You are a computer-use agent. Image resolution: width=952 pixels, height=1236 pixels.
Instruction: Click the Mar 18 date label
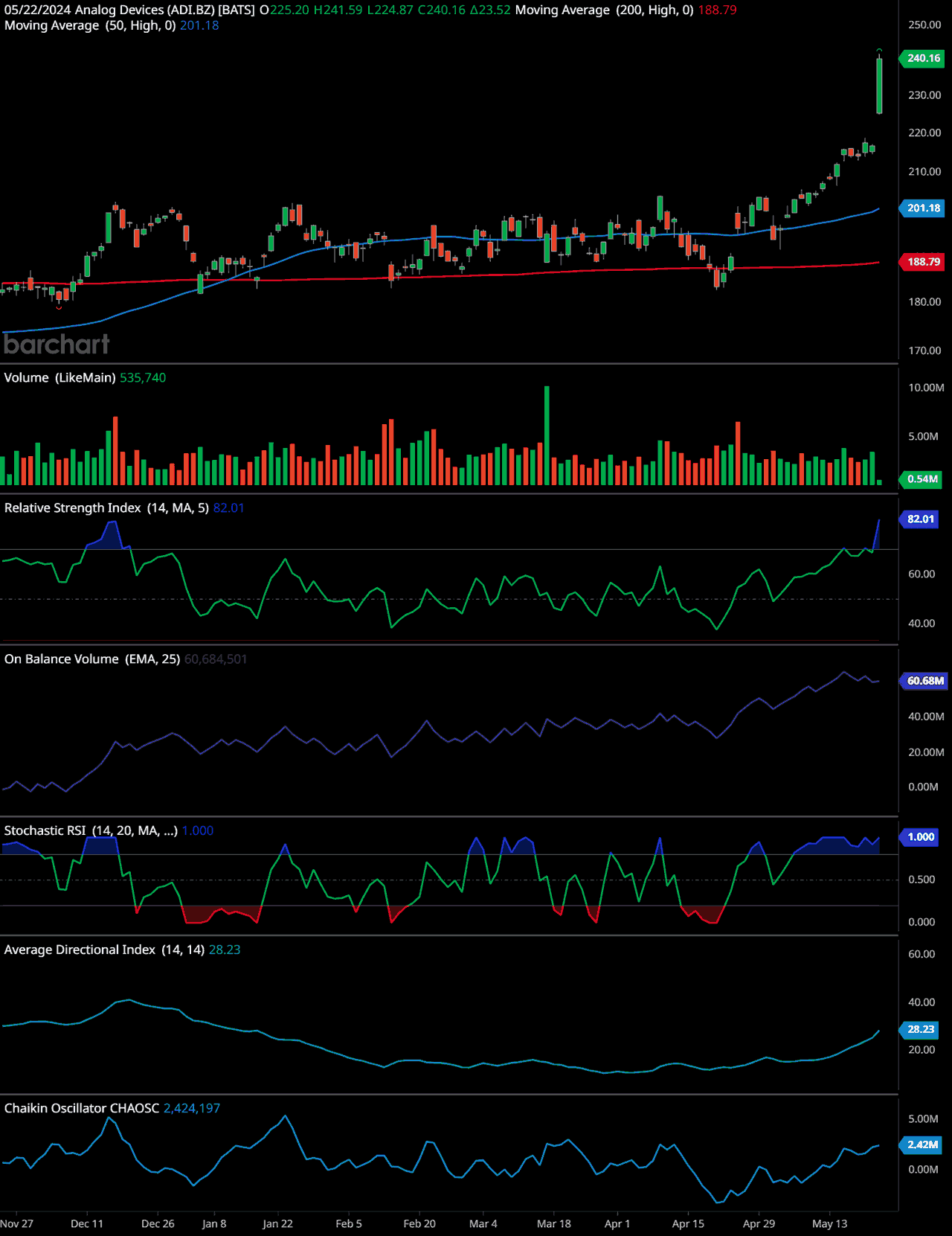click(x=554, y=1224)
